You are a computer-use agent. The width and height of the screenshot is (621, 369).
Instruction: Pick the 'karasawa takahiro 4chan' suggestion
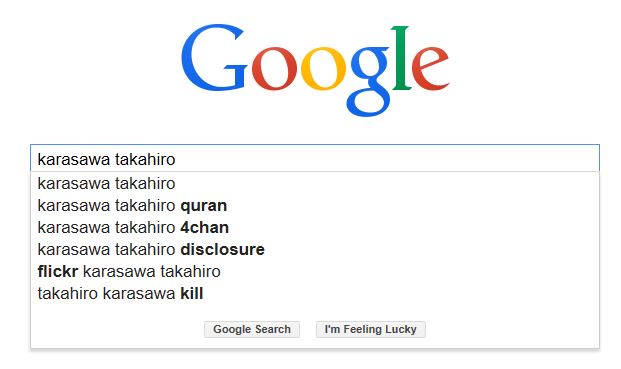tap(315, 228)
